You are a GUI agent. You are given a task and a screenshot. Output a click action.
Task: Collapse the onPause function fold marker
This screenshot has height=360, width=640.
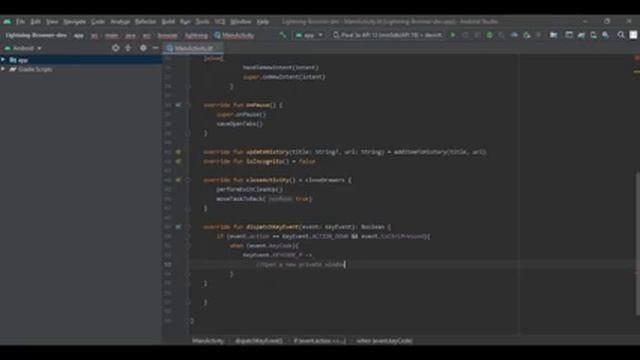[x=188, y=105]
